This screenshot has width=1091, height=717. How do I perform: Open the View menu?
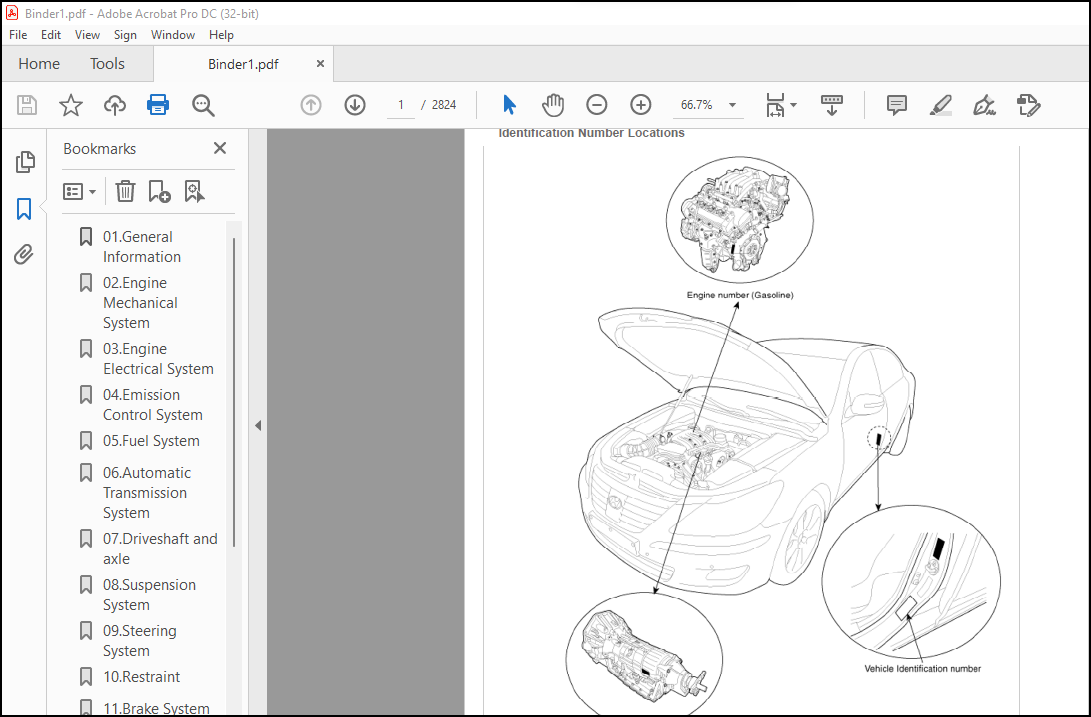click(x=87, y=35)
